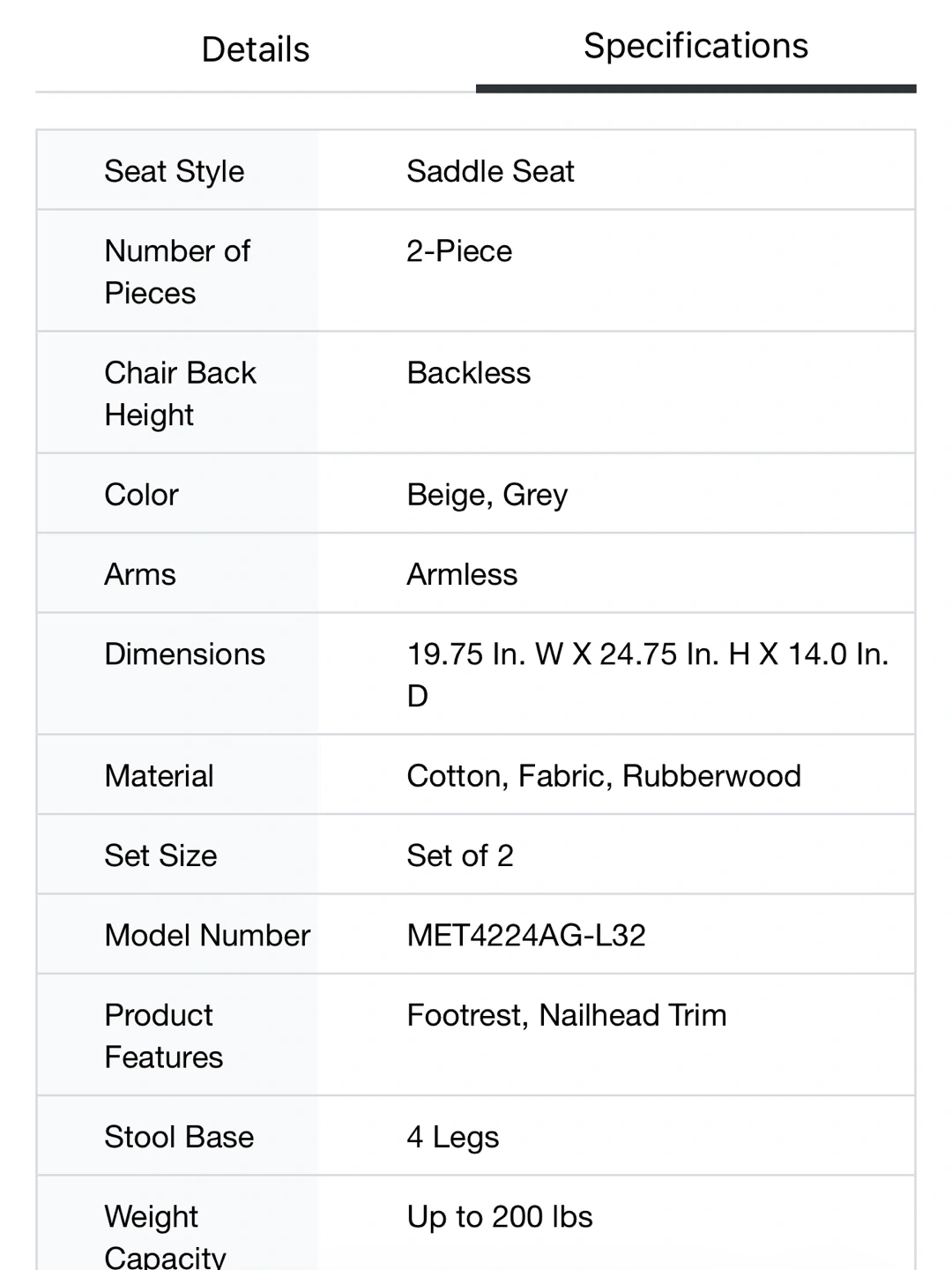Viewport: 952px width, 1270px height.
Task: Click the Seat Style row label
Action: tap(175, 171)
